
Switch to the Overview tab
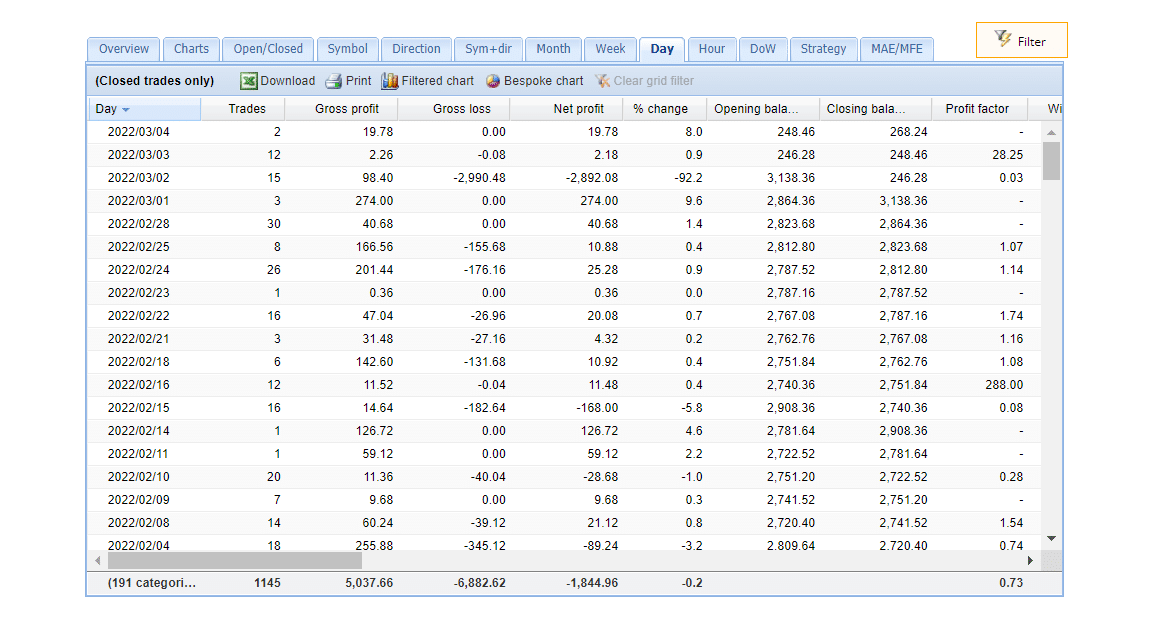point(124,49)
